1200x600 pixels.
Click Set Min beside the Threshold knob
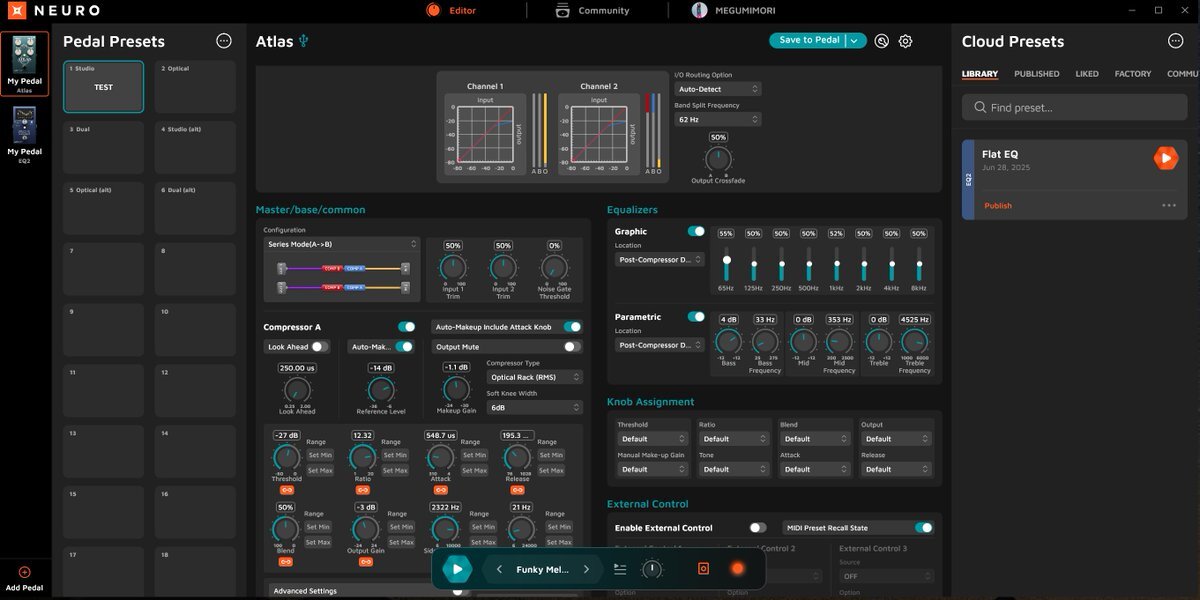pos(319,455)
